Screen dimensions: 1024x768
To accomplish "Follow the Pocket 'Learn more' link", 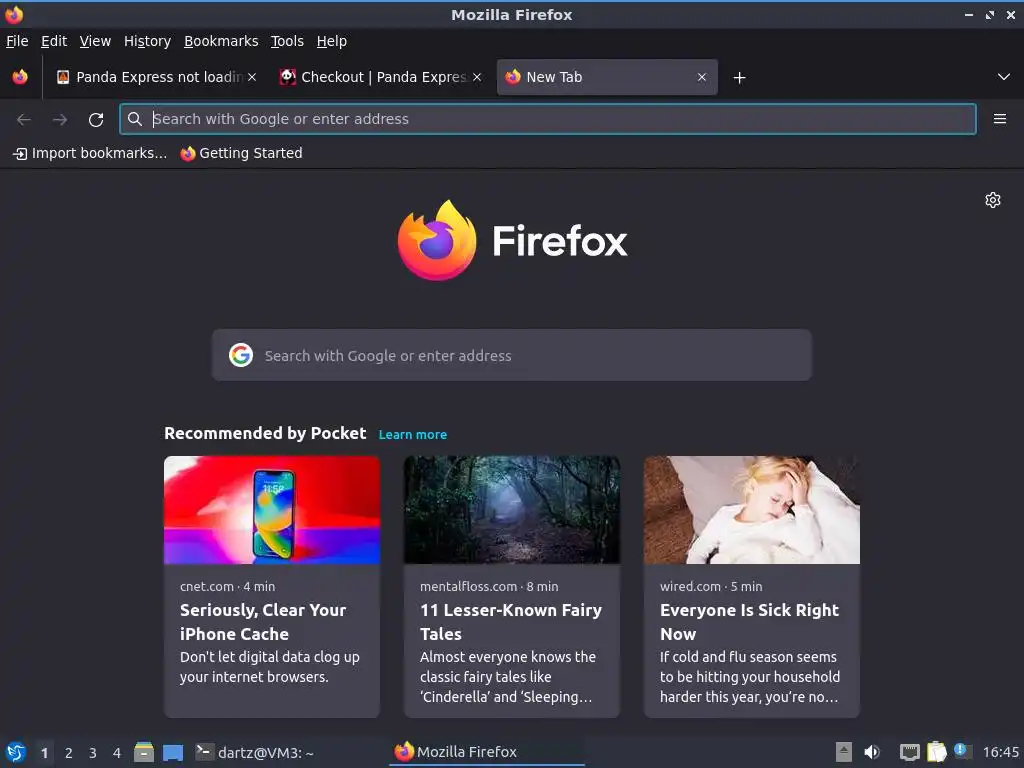I will [413, 434].
